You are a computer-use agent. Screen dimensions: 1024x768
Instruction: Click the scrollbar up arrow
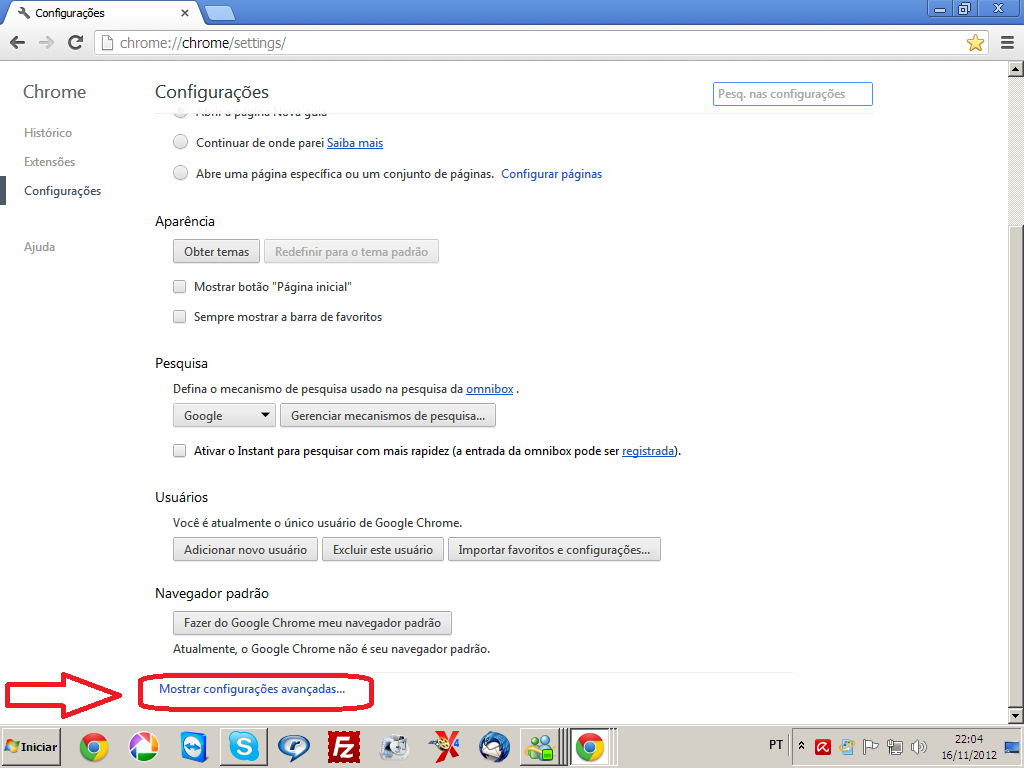[x=1016, y=69]
